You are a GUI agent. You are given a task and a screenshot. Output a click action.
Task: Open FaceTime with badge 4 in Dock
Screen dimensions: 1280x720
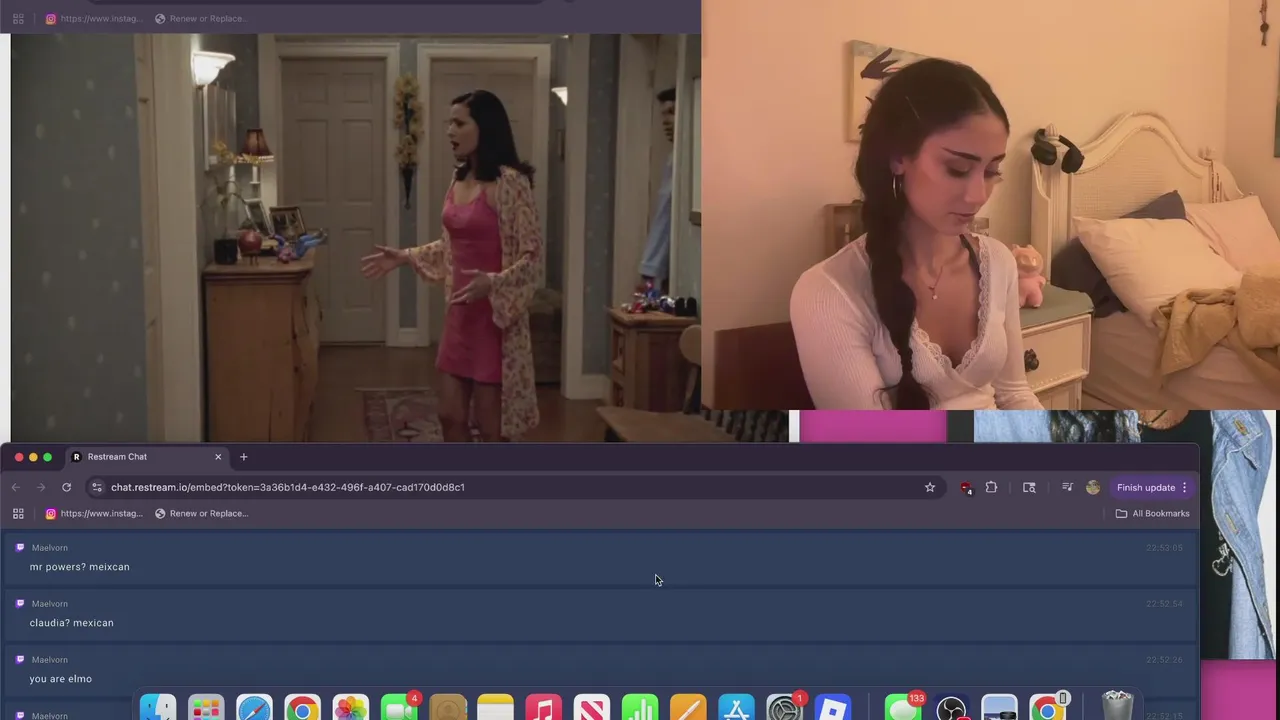click(399, 708)
